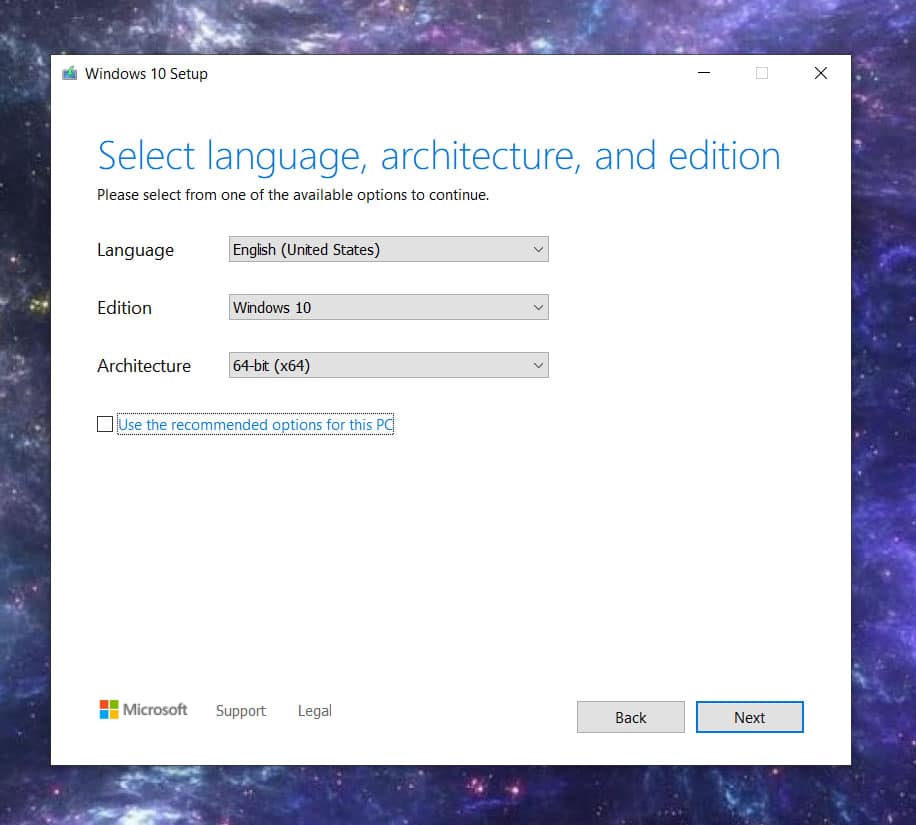Open the Legal link

tap(314, 711)
